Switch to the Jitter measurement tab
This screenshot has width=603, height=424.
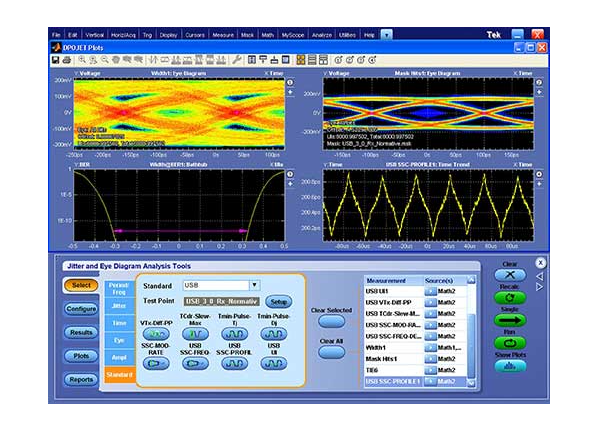click(x=118, y=308)
